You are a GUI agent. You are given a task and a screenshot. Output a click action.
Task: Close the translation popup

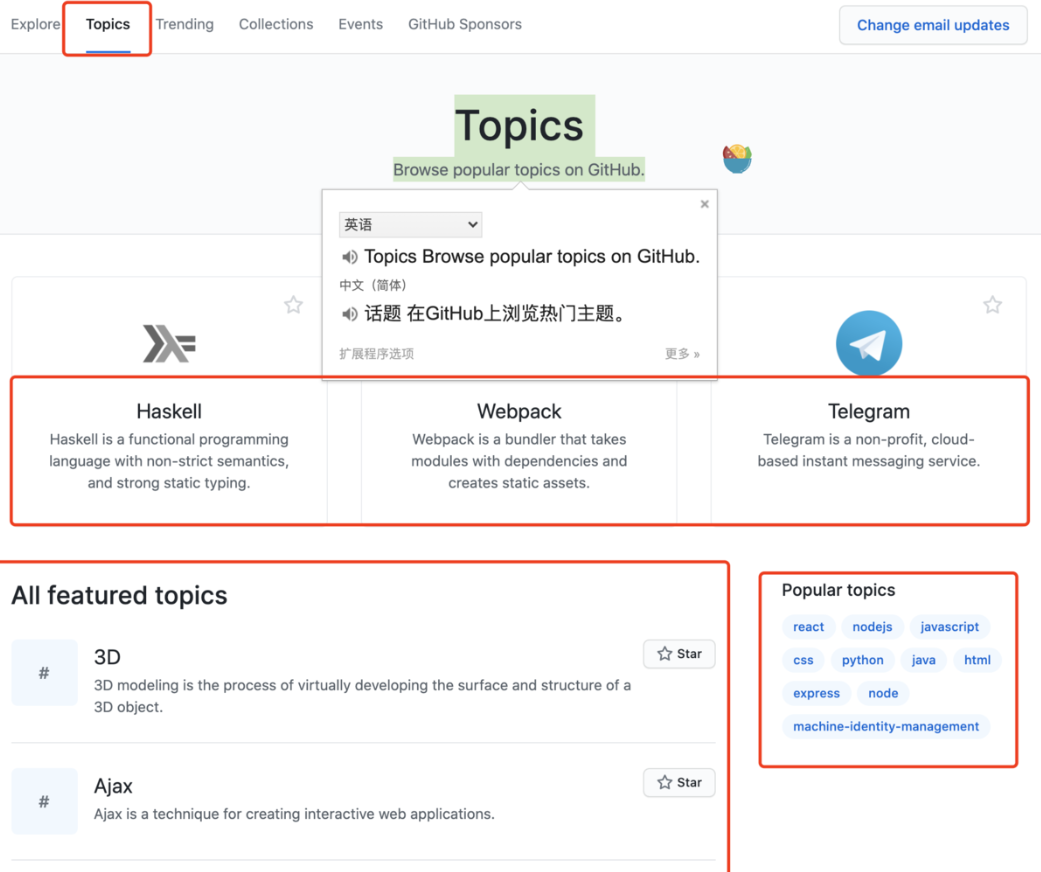click(x=704, y=204)
